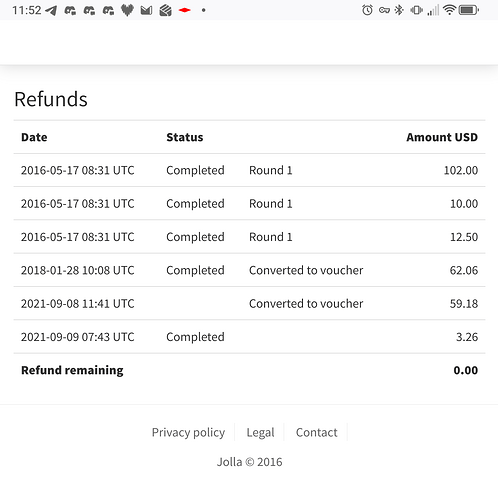
Task: Tap the 11:52 clock in status bar
Action: [x=27, y=10]
